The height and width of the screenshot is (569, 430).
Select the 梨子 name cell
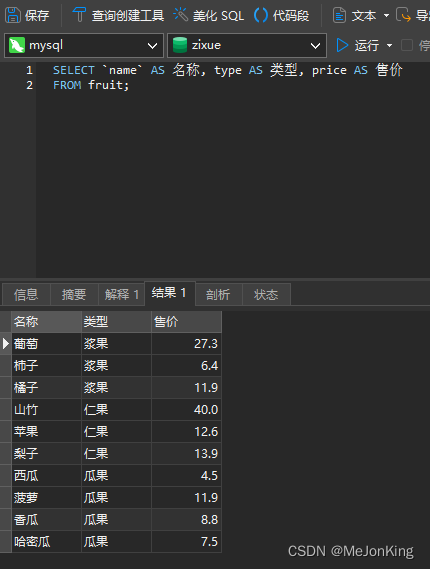pyautogui.click(x=46, y=454)
